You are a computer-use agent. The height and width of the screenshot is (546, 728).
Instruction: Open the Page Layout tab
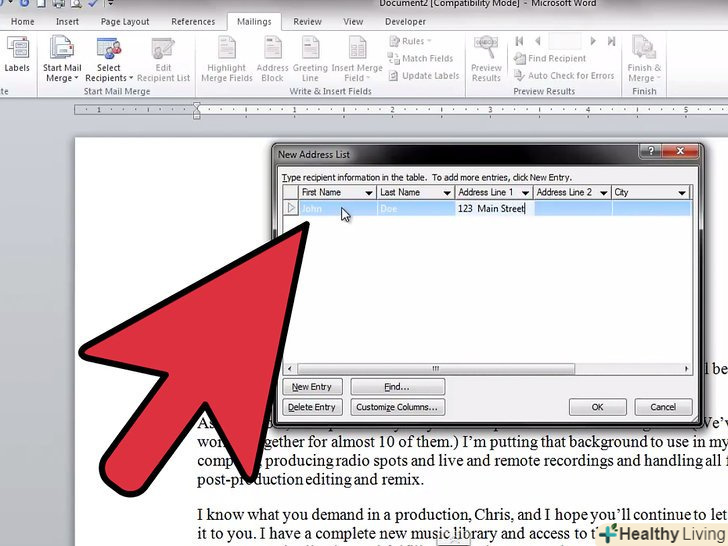point(125,22)
